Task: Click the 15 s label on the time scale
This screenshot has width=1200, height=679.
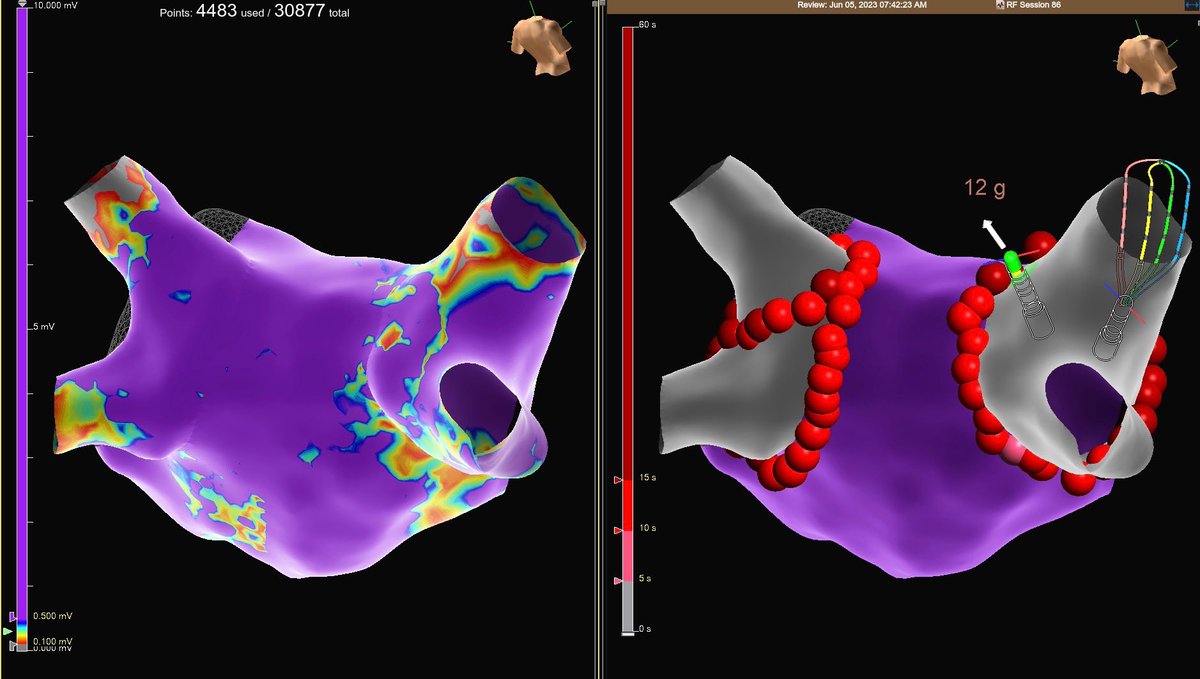Action: click(x=647, y=479)
